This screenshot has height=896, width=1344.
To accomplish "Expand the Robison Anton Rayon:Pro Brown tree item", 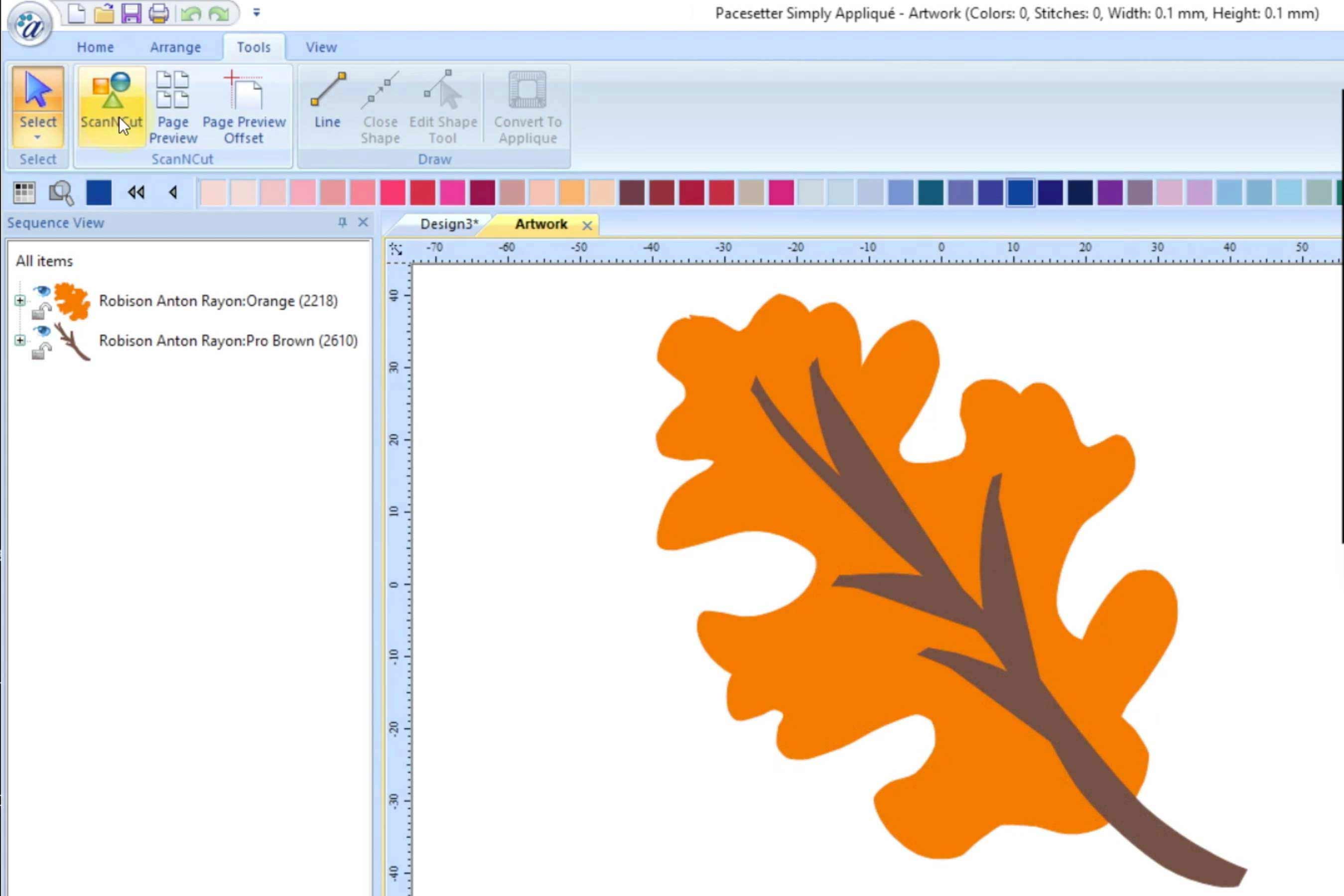I will coord(20,341).
